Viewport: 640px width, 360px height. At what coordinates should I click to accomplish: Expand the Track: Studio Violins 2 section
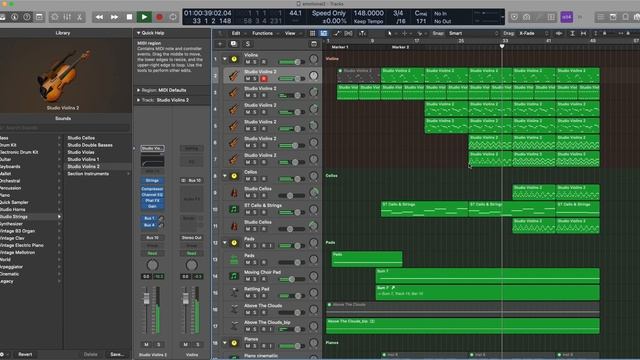click(x=138, y=100)
